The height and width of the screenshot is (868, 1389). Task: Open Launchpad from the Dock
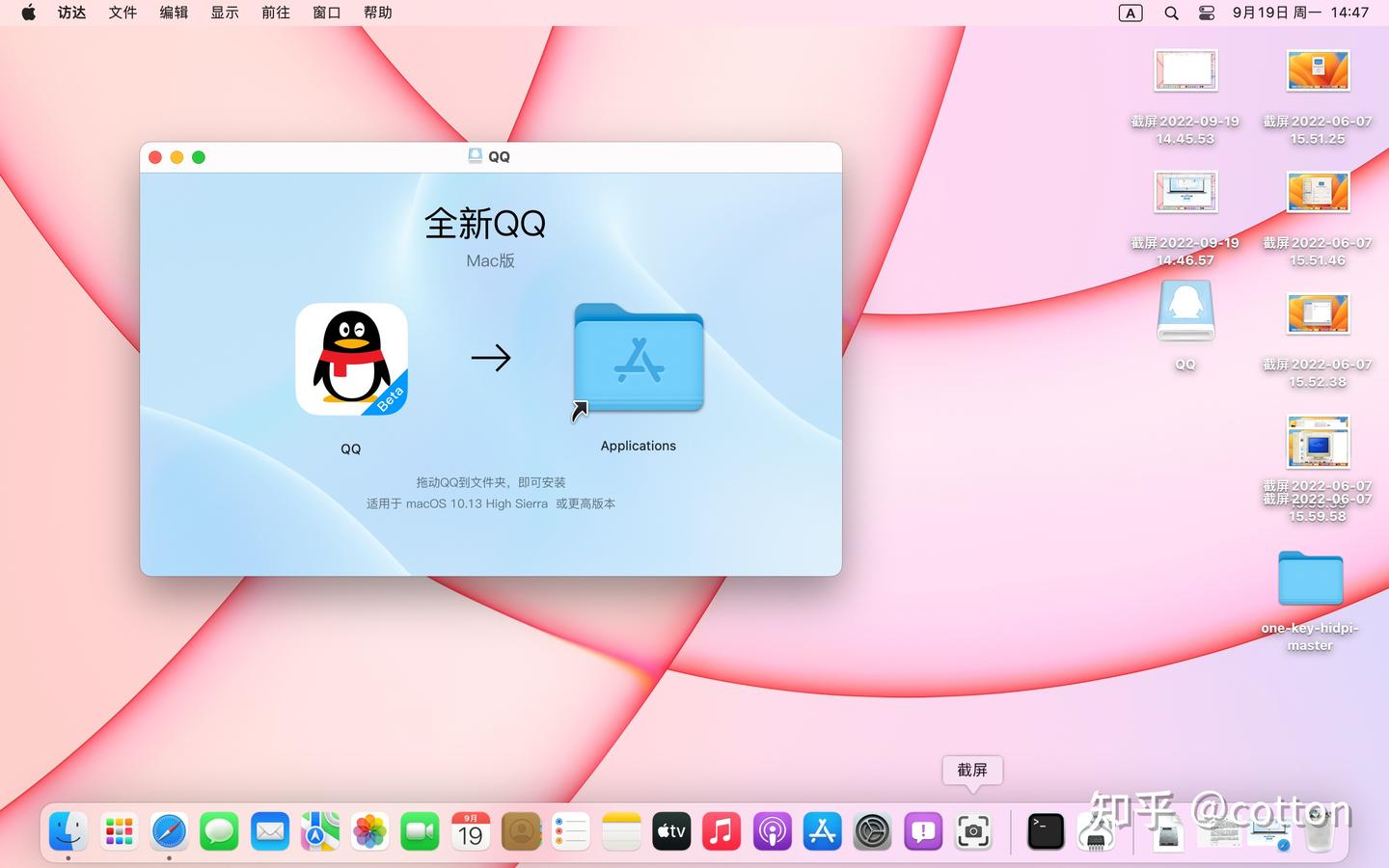pos(118,830)
